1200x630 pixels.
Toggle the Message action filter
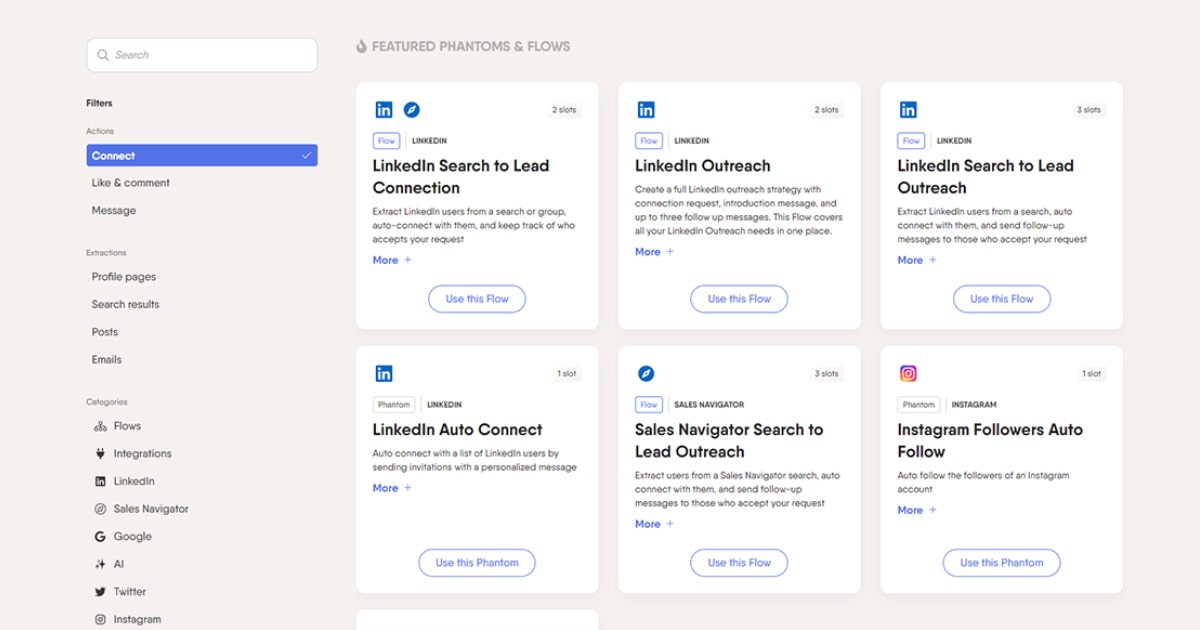click(x=114, y=211)
